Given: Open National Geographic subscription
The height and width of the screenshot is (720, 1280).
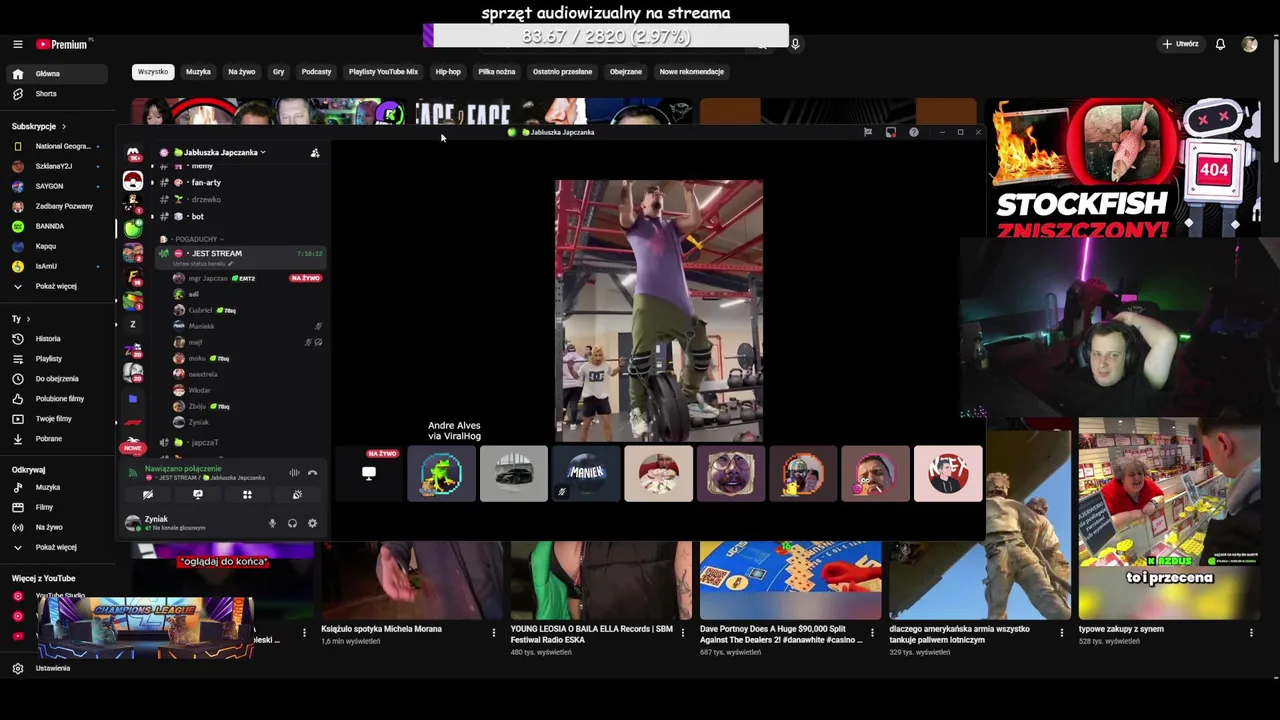Looking at the screenshot, I should click(x=55, y=146).
